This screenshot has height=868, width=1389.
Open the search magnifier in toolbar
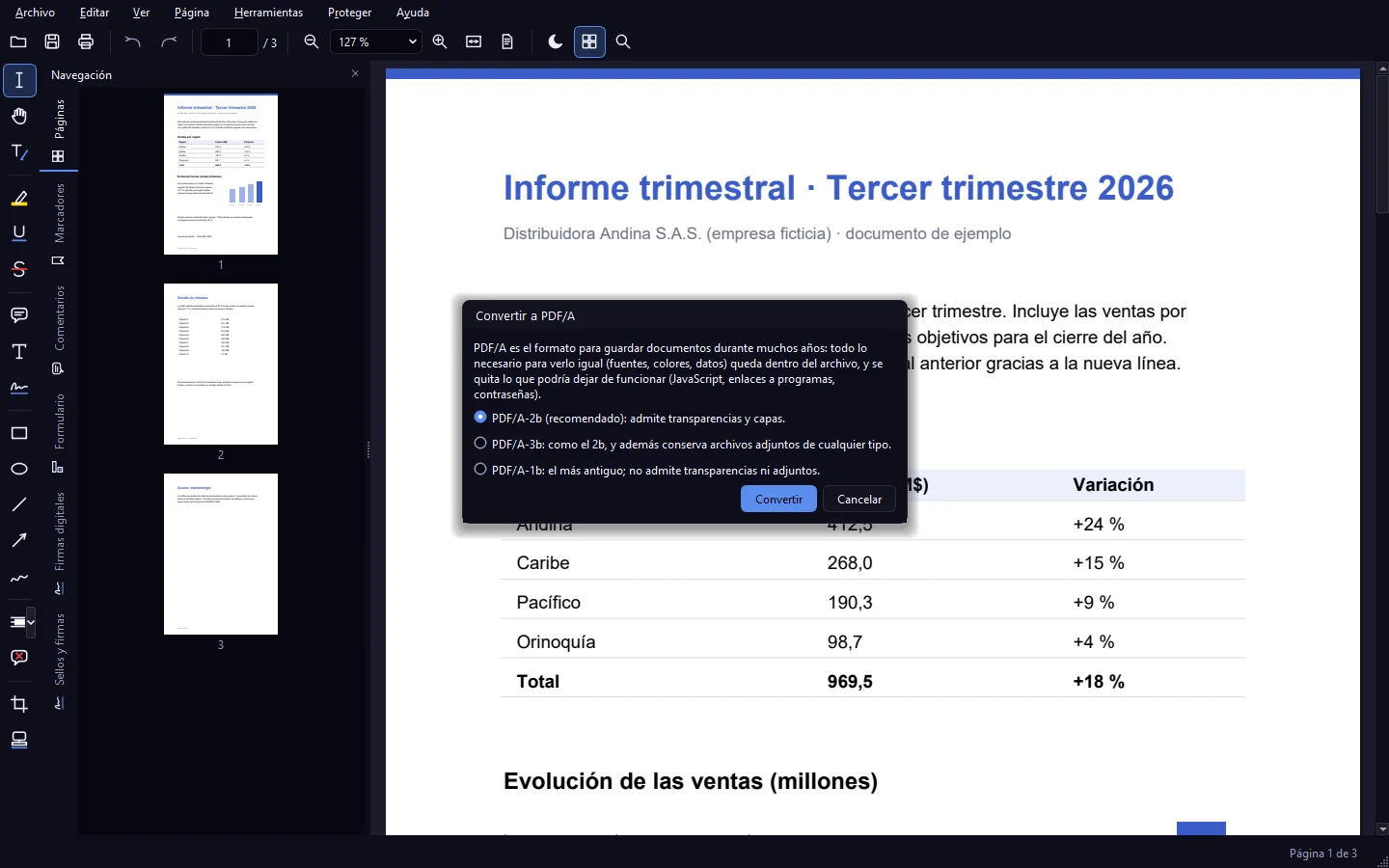[x=623, y=41]
